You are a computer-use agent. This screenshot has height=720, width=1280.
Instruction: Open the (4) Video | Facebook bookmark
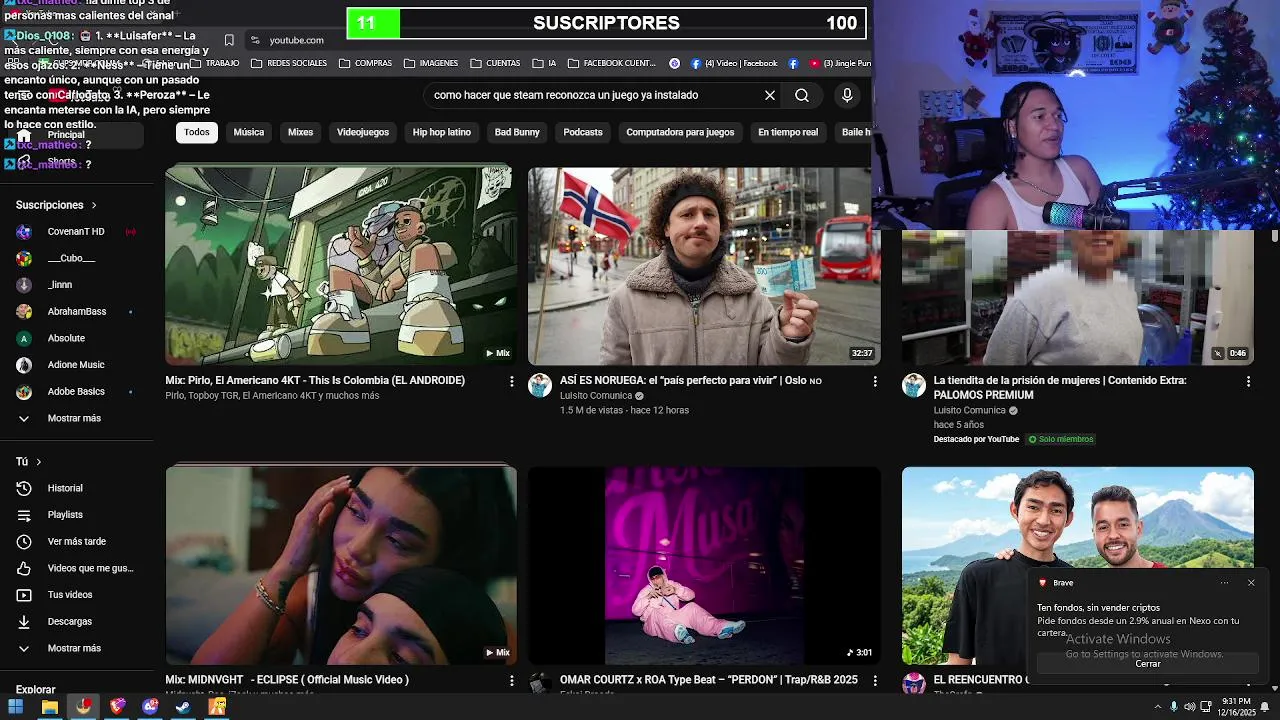[x=733, y=63]
